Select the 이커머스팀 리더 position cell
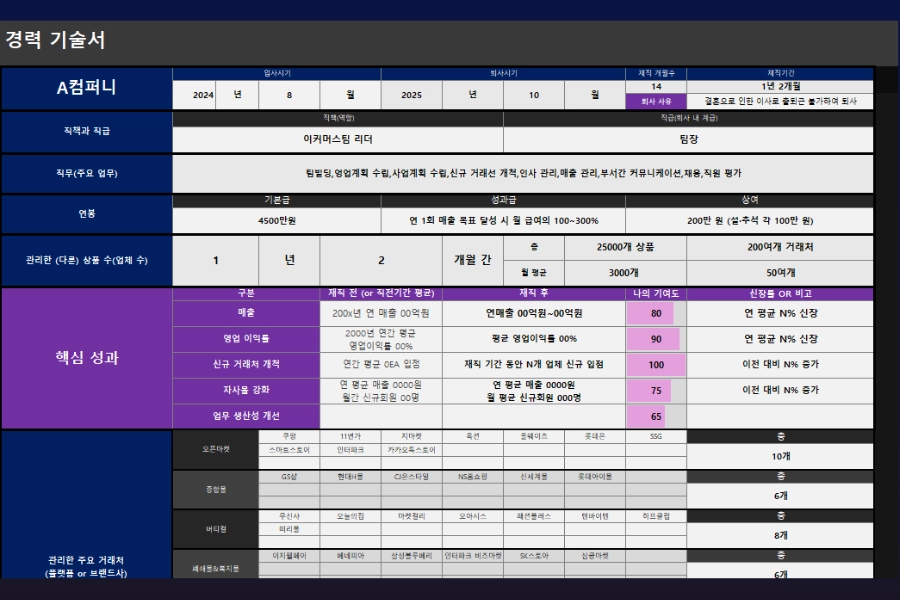Viewport: 900px width, 600px height. tap(338, 140)
